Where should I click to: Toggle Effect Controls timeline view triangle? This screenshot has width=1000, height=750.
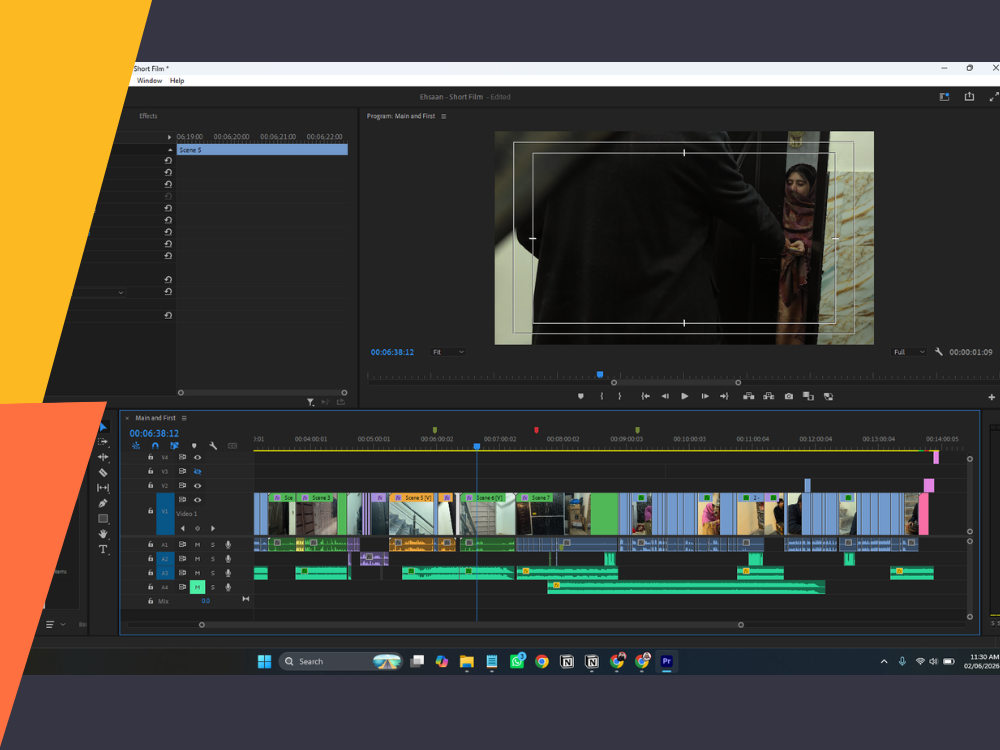pos(169,137)
